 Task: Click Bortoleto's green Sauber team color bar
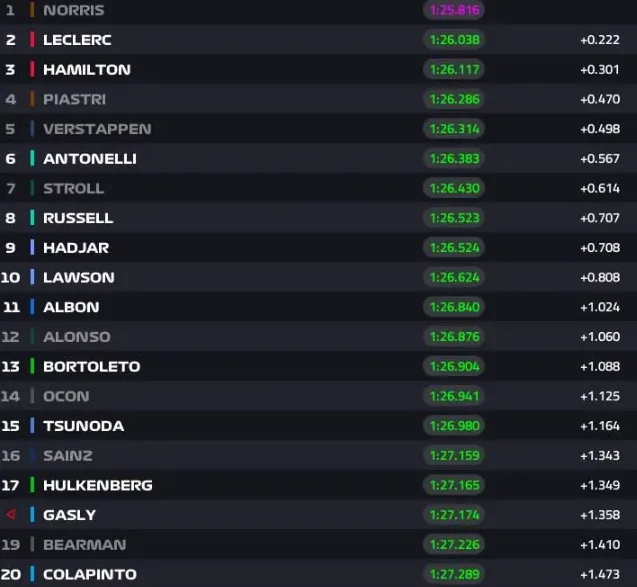(x=32, y=366)
